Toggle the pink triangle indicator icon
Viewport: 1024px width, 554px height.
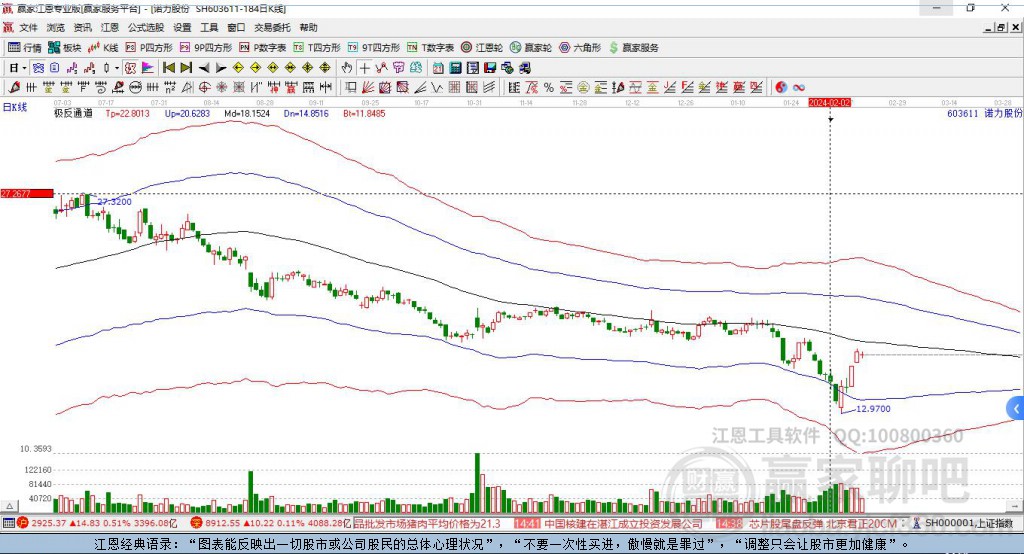(148, 68)
